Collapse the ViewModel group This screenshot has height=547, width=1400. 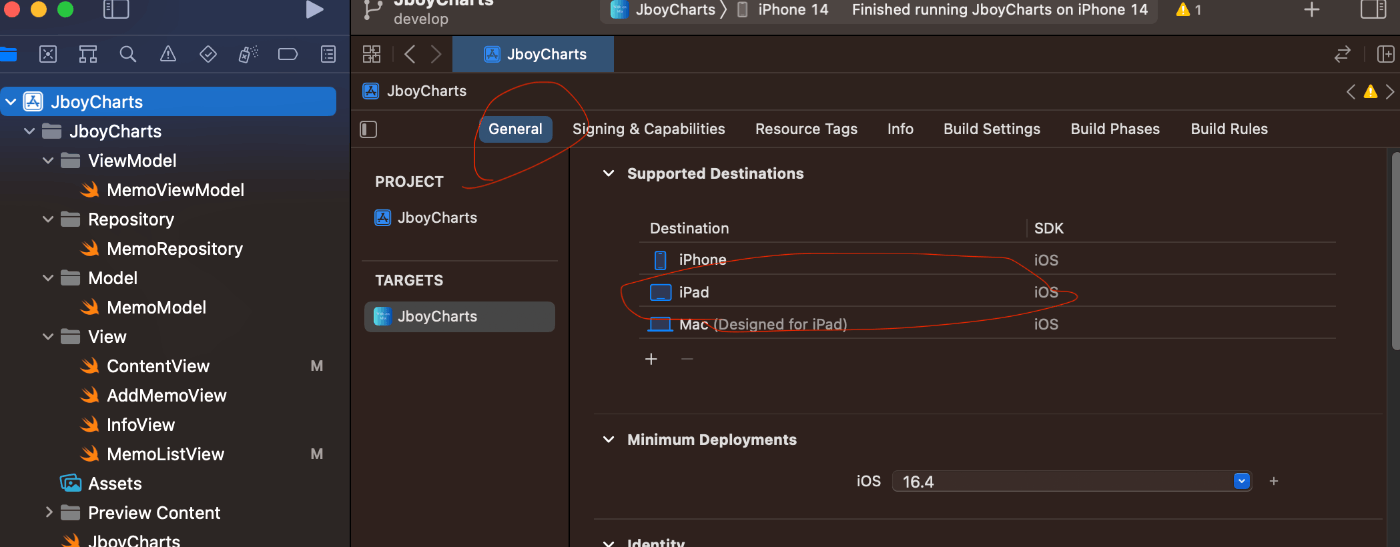tap(48, 160)
